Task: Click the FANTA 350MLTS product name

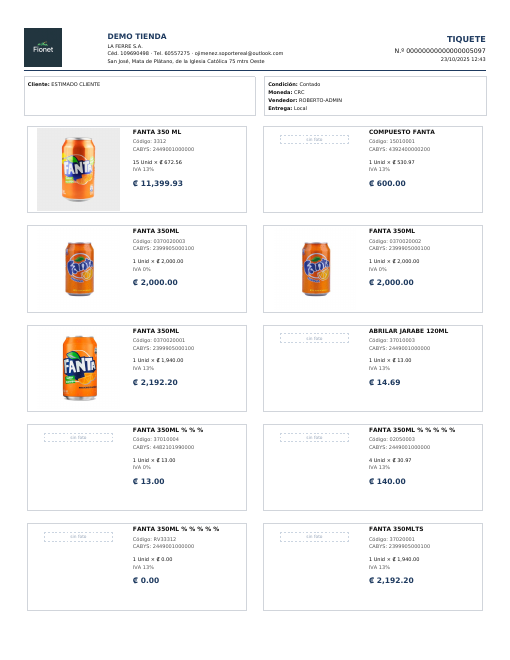Action: (396, 529)
